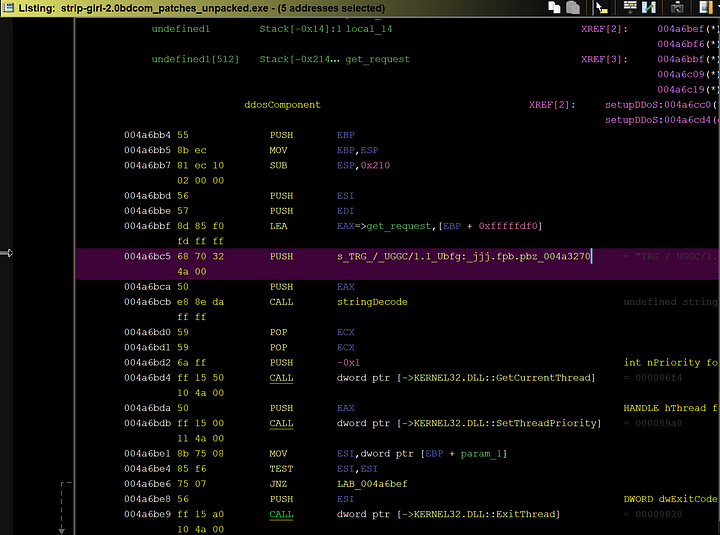Toggle mouse hover popups cursor icon
The width and height of the screenshot is (720, 535).
tap(601, 7)
